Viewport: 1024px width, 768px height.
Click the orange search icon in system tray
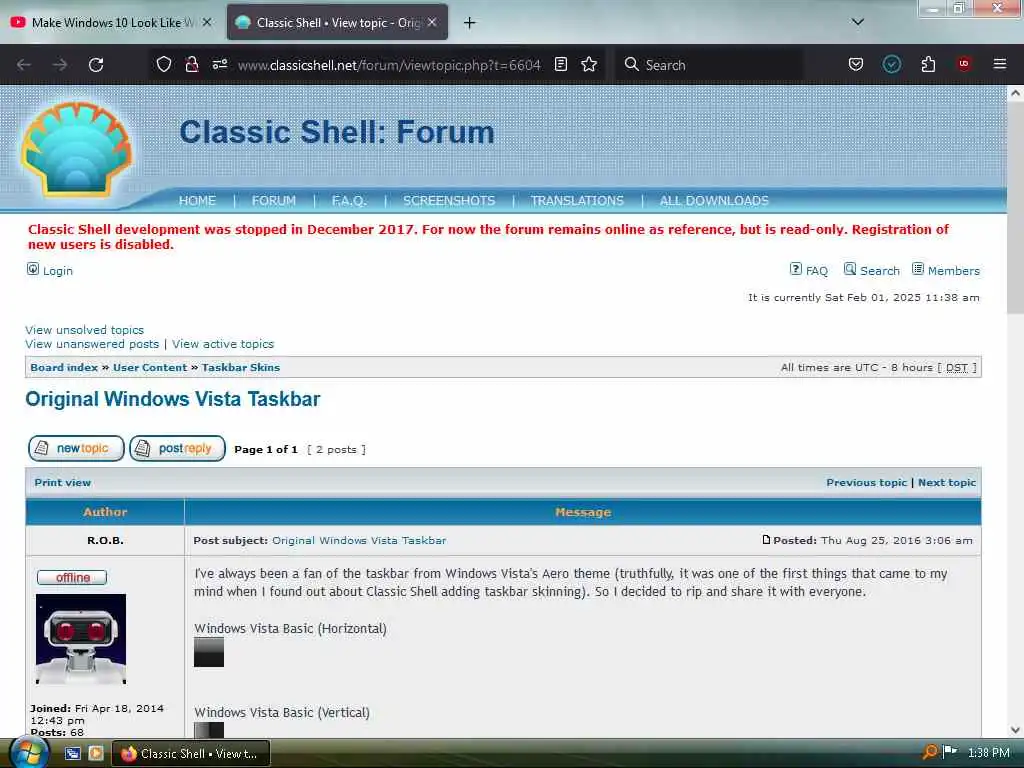pos(929,752)
